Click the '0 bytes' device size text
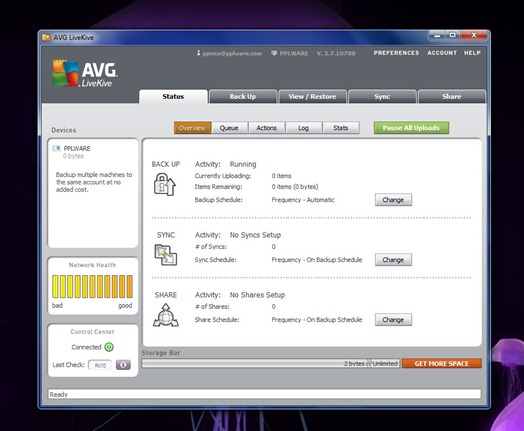 tap(73, 156)
